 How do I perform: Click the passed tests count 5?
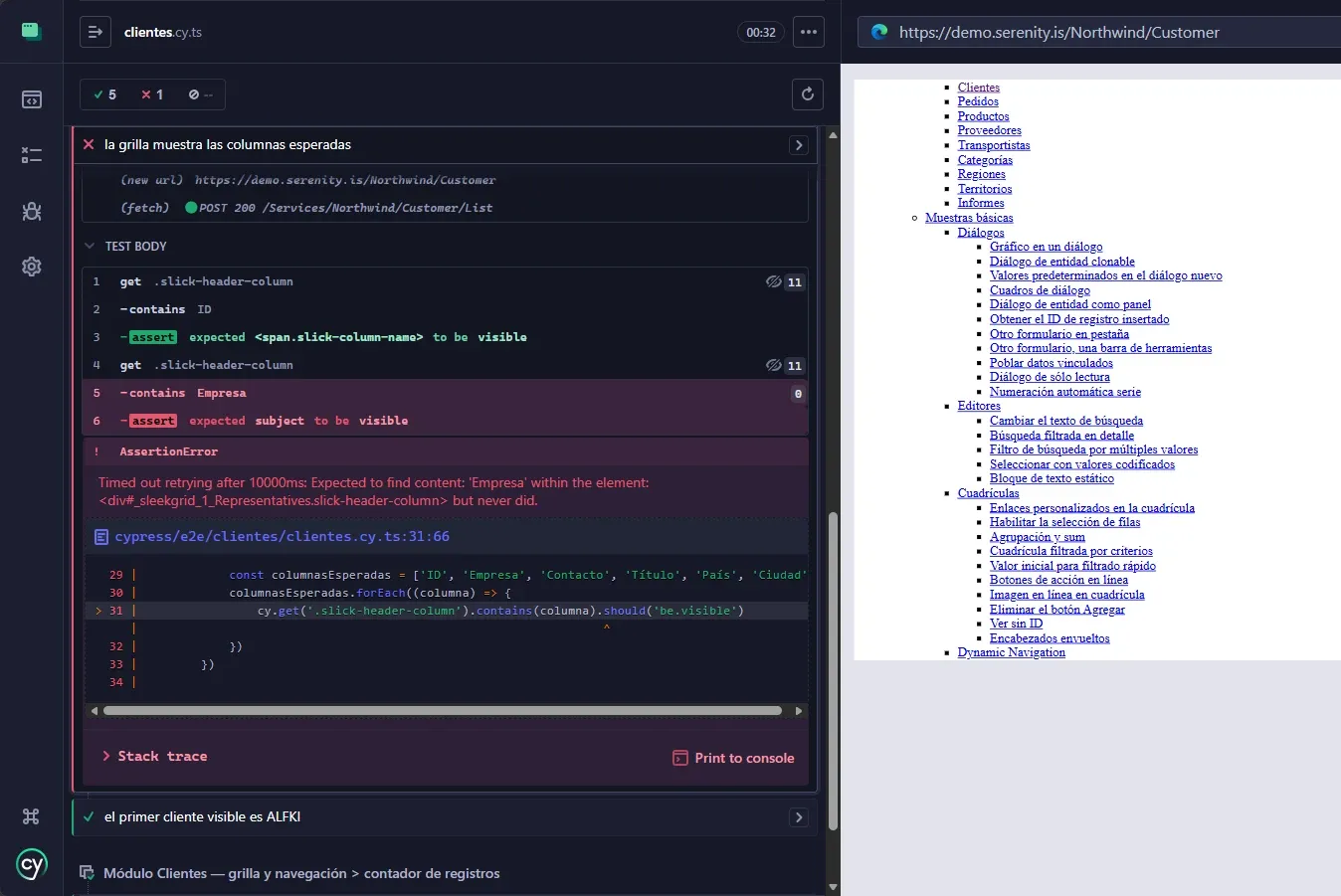tap(105, 94)
